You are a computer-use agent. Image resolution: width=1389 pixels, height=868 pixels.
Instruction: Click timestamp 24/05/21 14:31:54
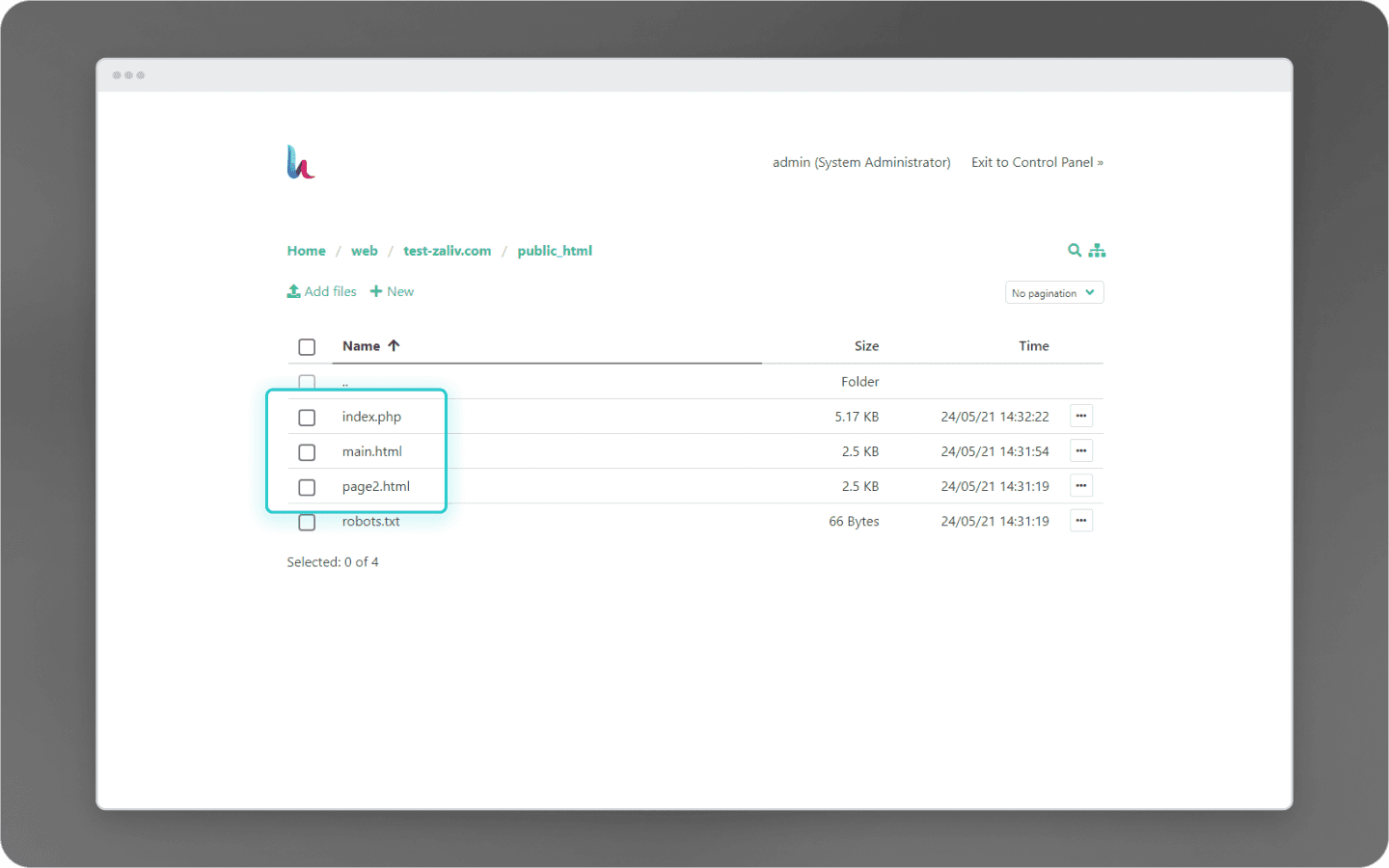coord(994,451)
